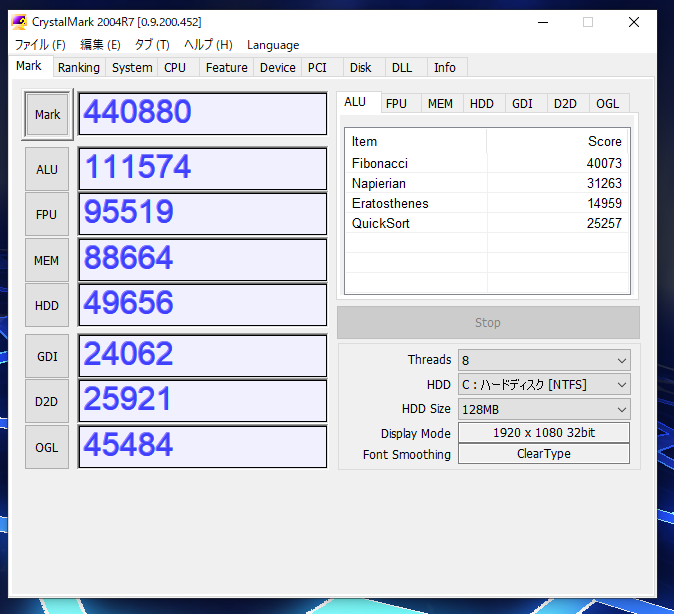The image size is (674, 614).
Task: Run the OGL benchmark button
Action: [x=47, y=447]
